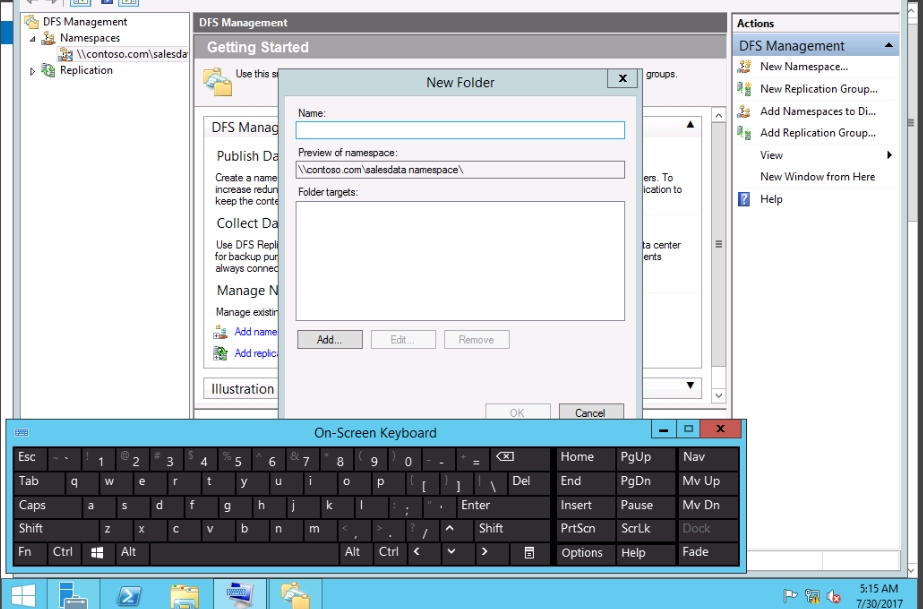Click the taskbar volume muted icon
This screenshot has width=923, height=609.
pyautogui.click(x=834, y=596)
